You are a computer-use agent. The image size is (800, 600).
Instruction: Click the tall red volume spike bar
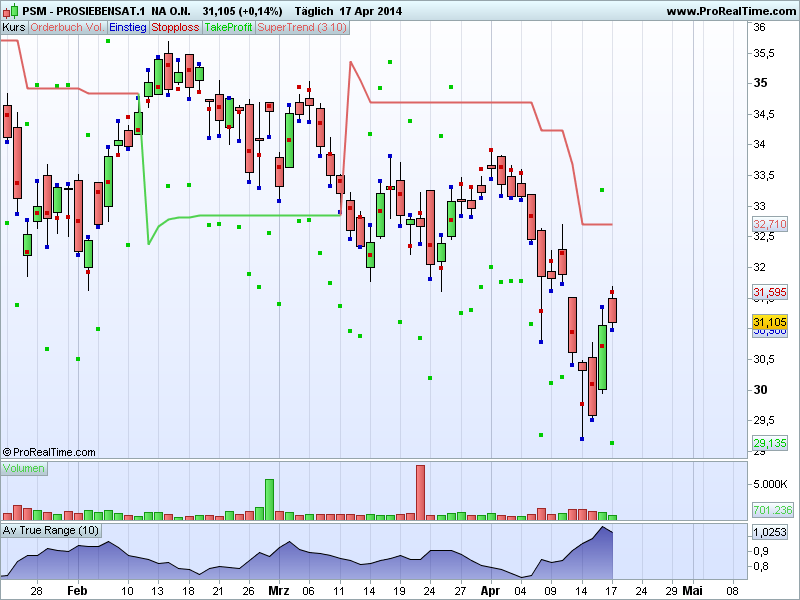pos(420,492)
